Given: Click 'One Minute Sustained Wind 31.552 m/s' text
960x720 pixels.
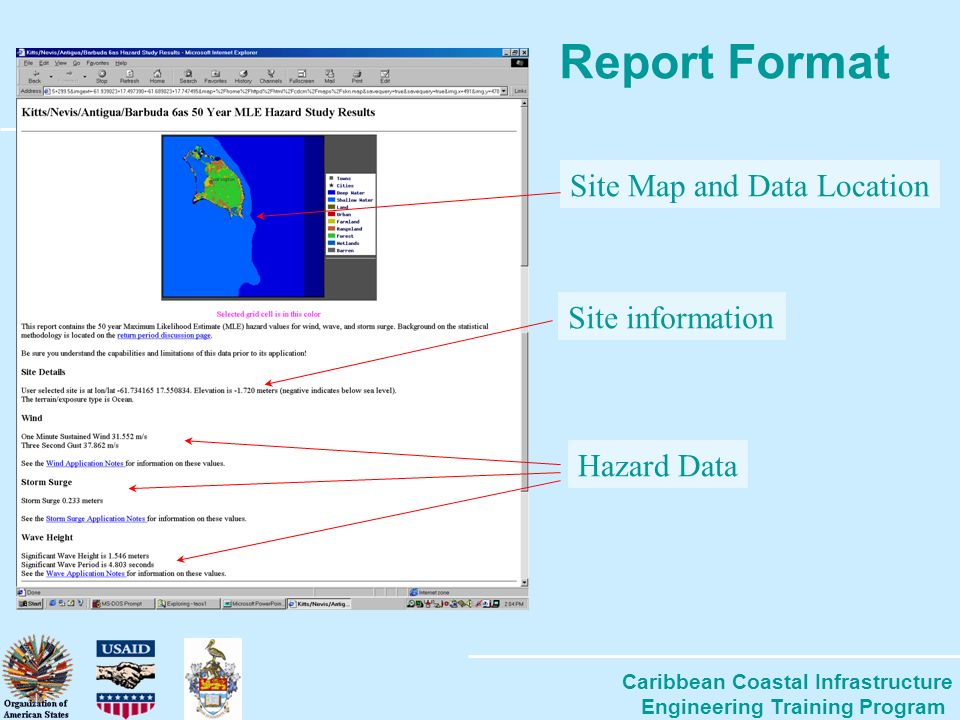Looking at the screenshot, I should click(84, 437).
